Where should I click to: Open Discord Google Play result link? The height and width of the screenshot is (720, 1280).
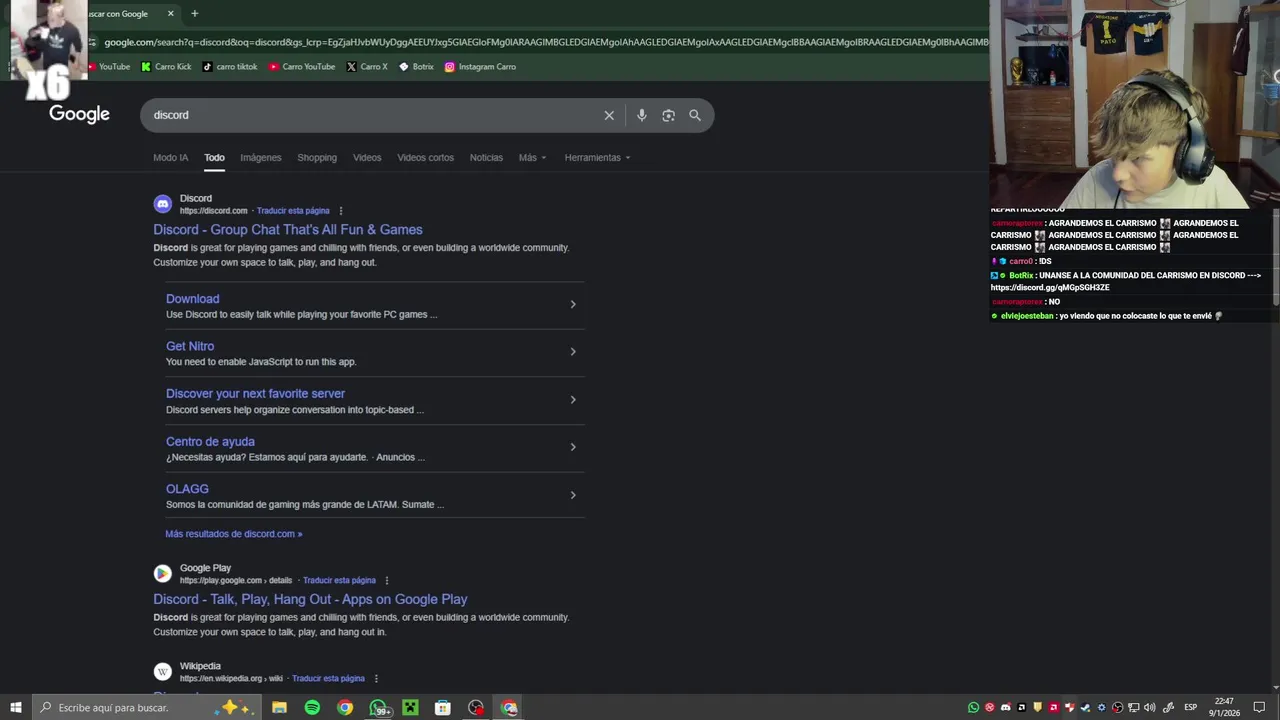tap(310, 600)
